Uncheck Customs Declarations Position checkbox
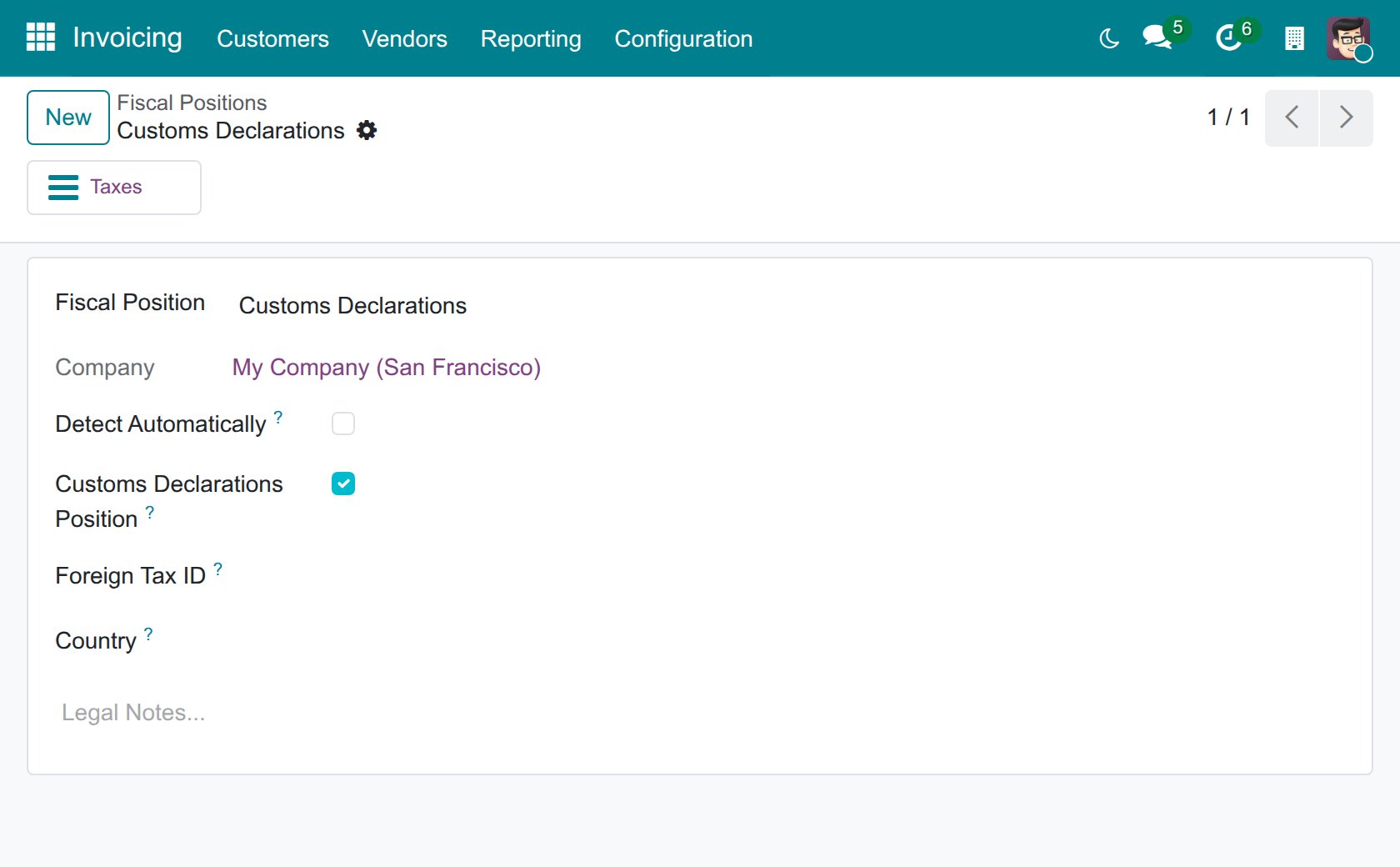This screenshot has width=1400, height=867. click(343, 484)
